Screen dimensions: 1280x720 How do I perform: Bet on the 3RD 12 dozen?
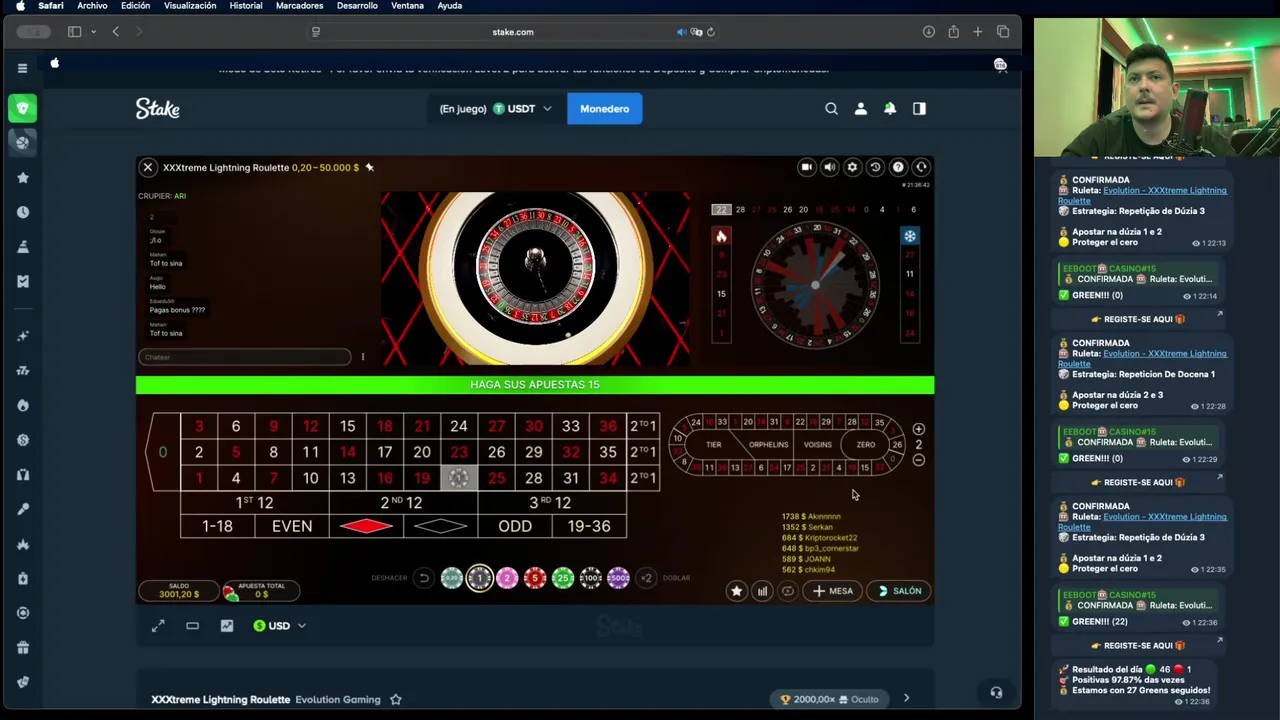[x=550, y=503]
